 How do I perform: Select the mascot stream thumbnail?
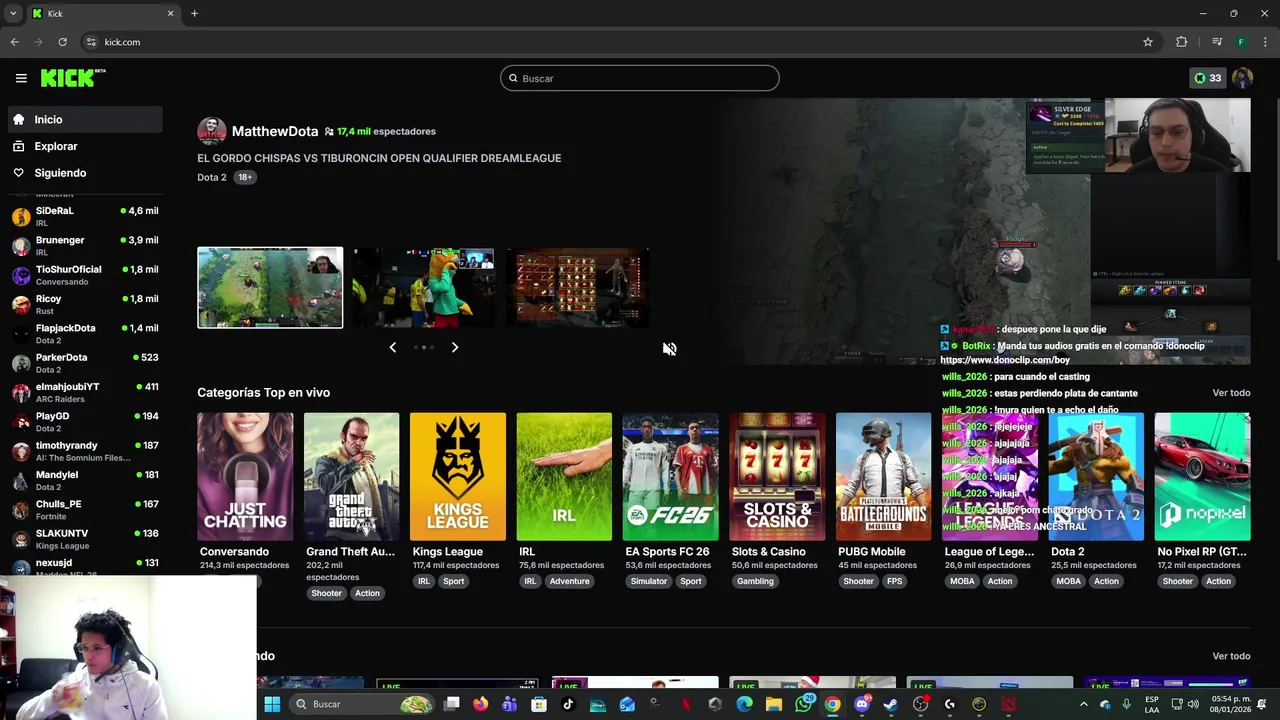click(x=423, y=287)
